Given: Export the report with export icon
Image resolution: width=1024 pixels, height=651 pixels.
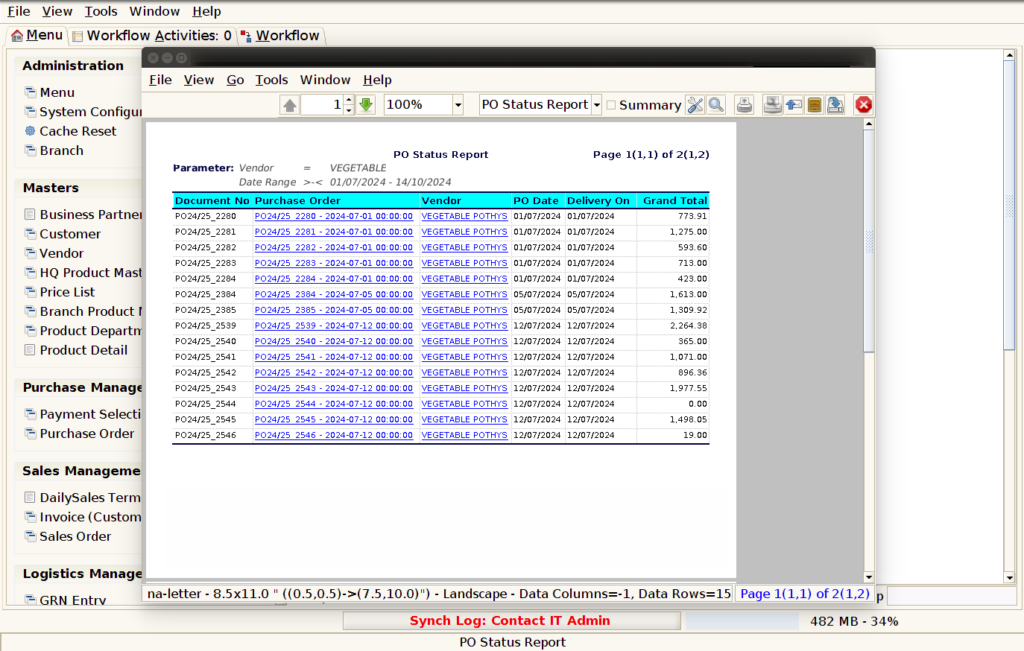Looking at the screenshot, I should coord(835,105).
